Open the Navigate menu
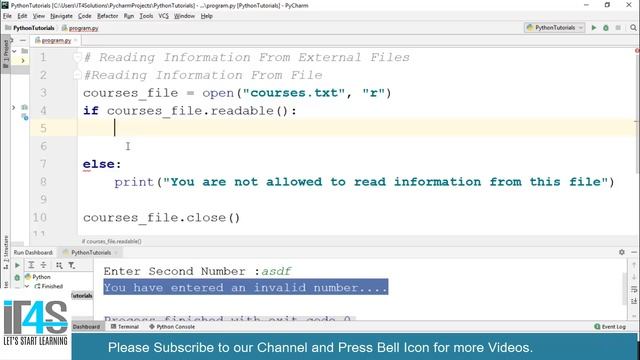Screen dimensions: 640x360 tap(61, 16)
